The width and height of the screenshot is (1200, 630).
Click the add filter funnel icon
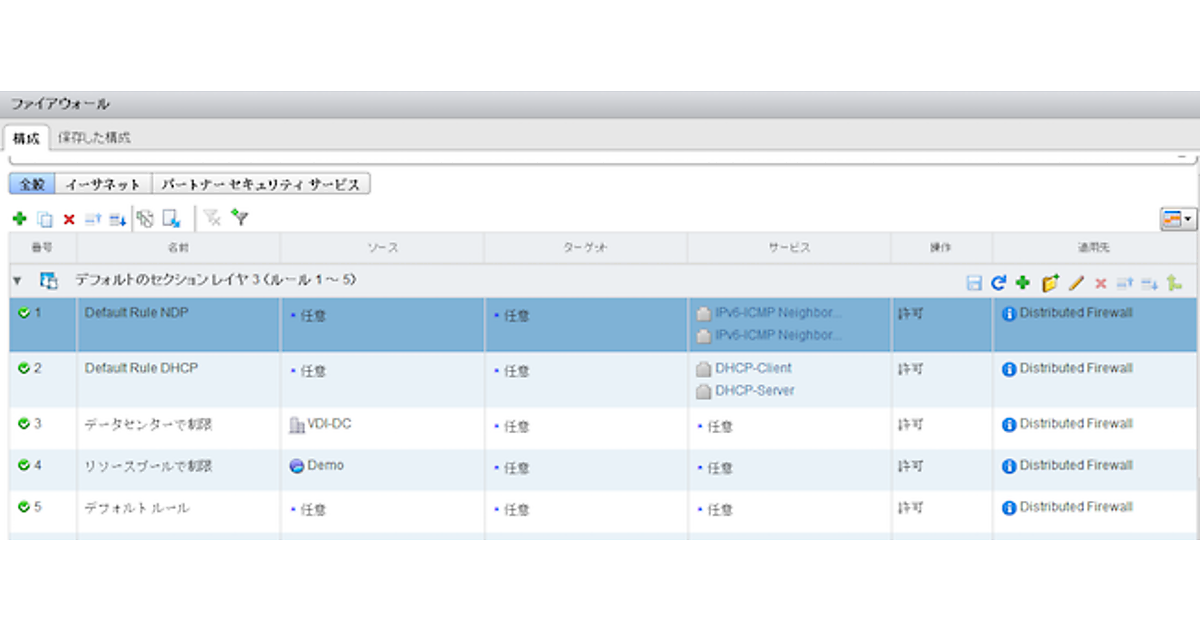(239, 218)
